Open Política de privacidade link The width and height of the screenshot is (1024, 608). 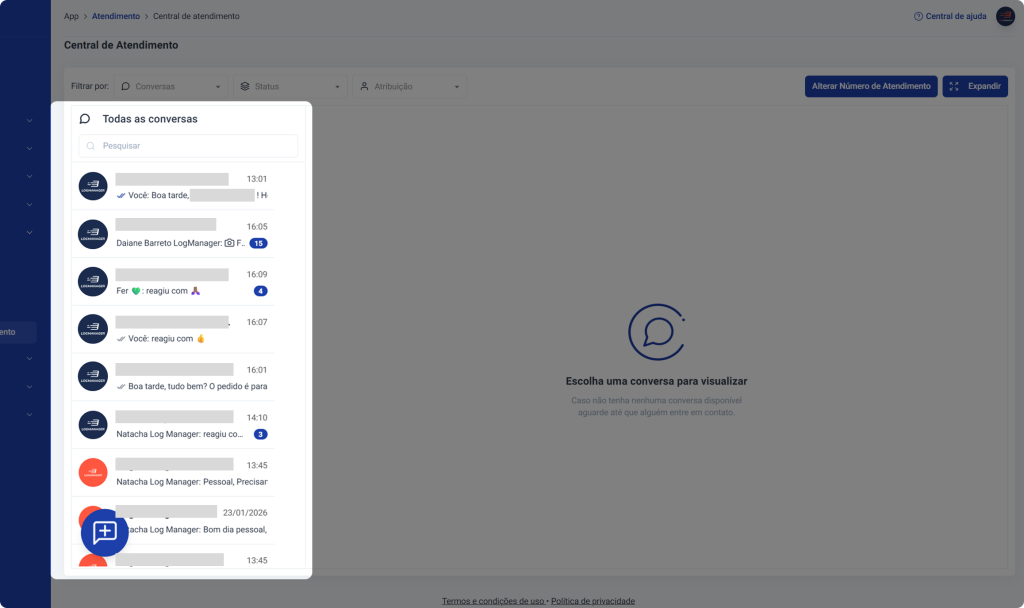pos(592,601)
